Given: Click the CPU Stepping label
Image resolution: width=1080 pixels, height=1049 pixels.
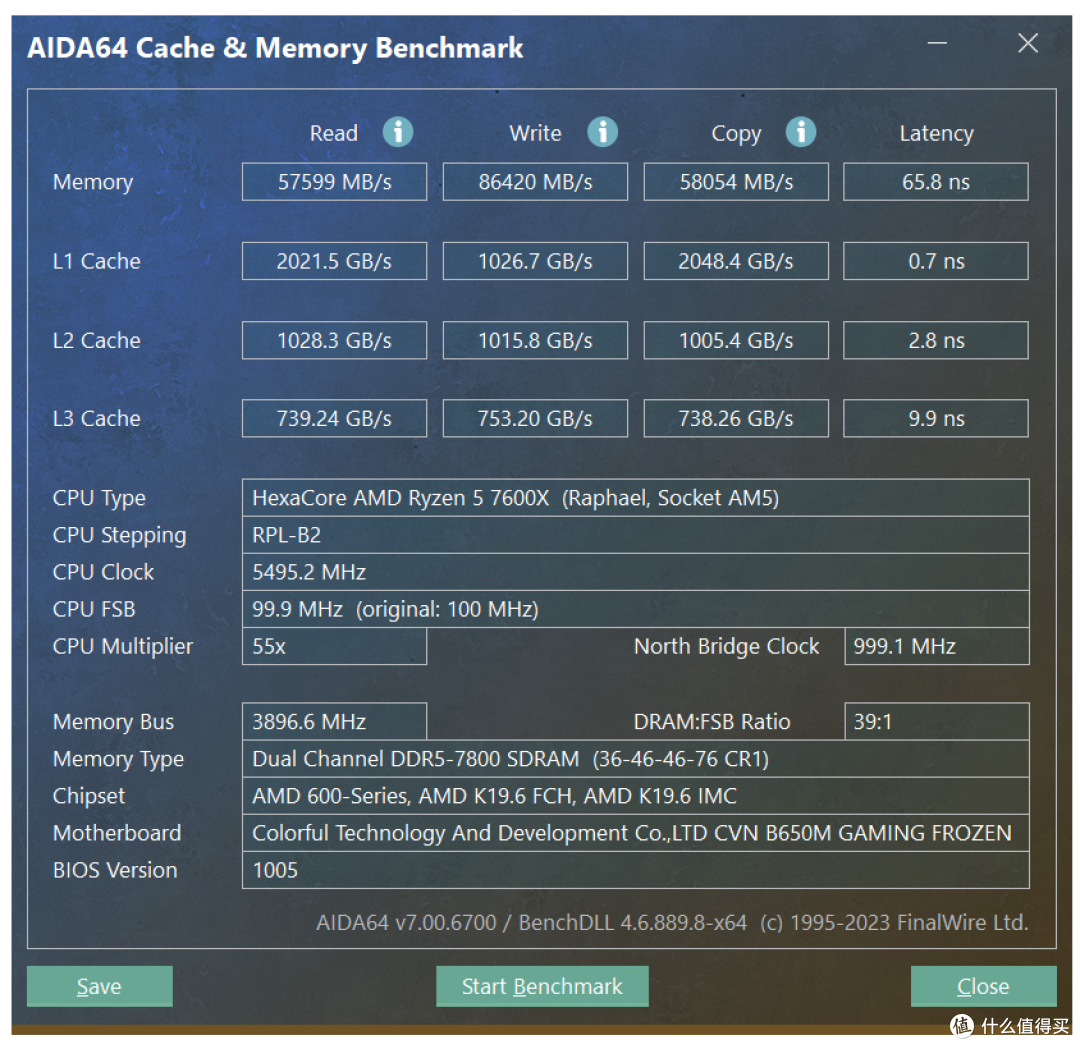Looking at the screenshot, I should click(x=119, y=536).
